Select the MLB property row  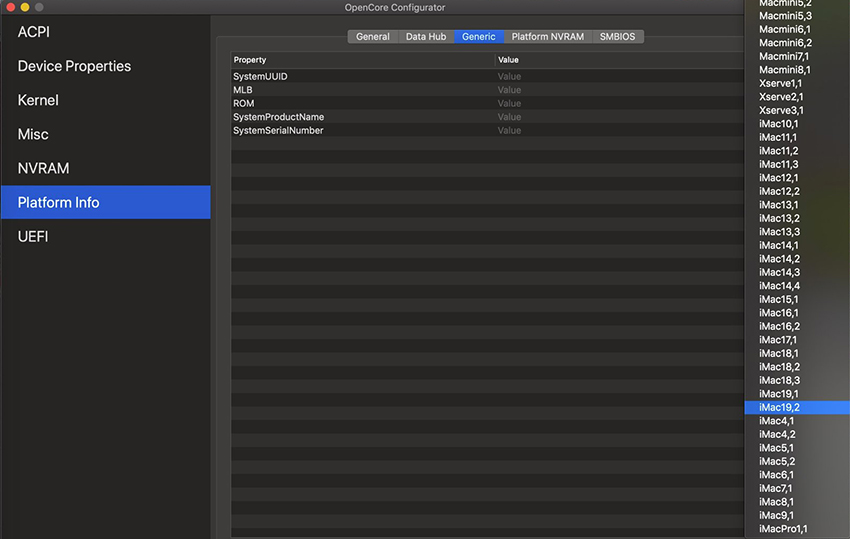[x=487, y=90]
